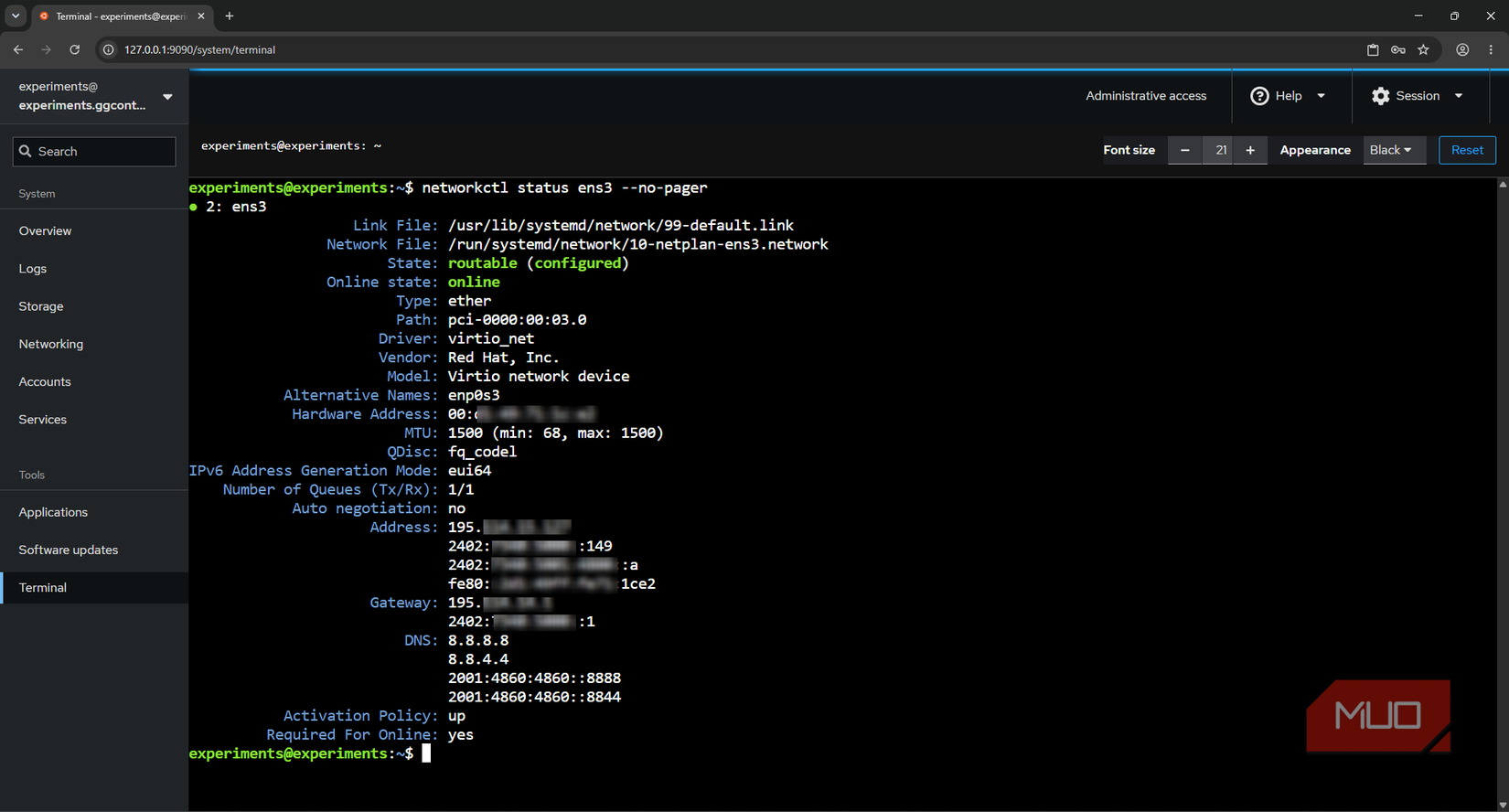Screen dimensions: 1509x812
Task: Select Terminal in the sidebar
Action: [x=94, y=587]
